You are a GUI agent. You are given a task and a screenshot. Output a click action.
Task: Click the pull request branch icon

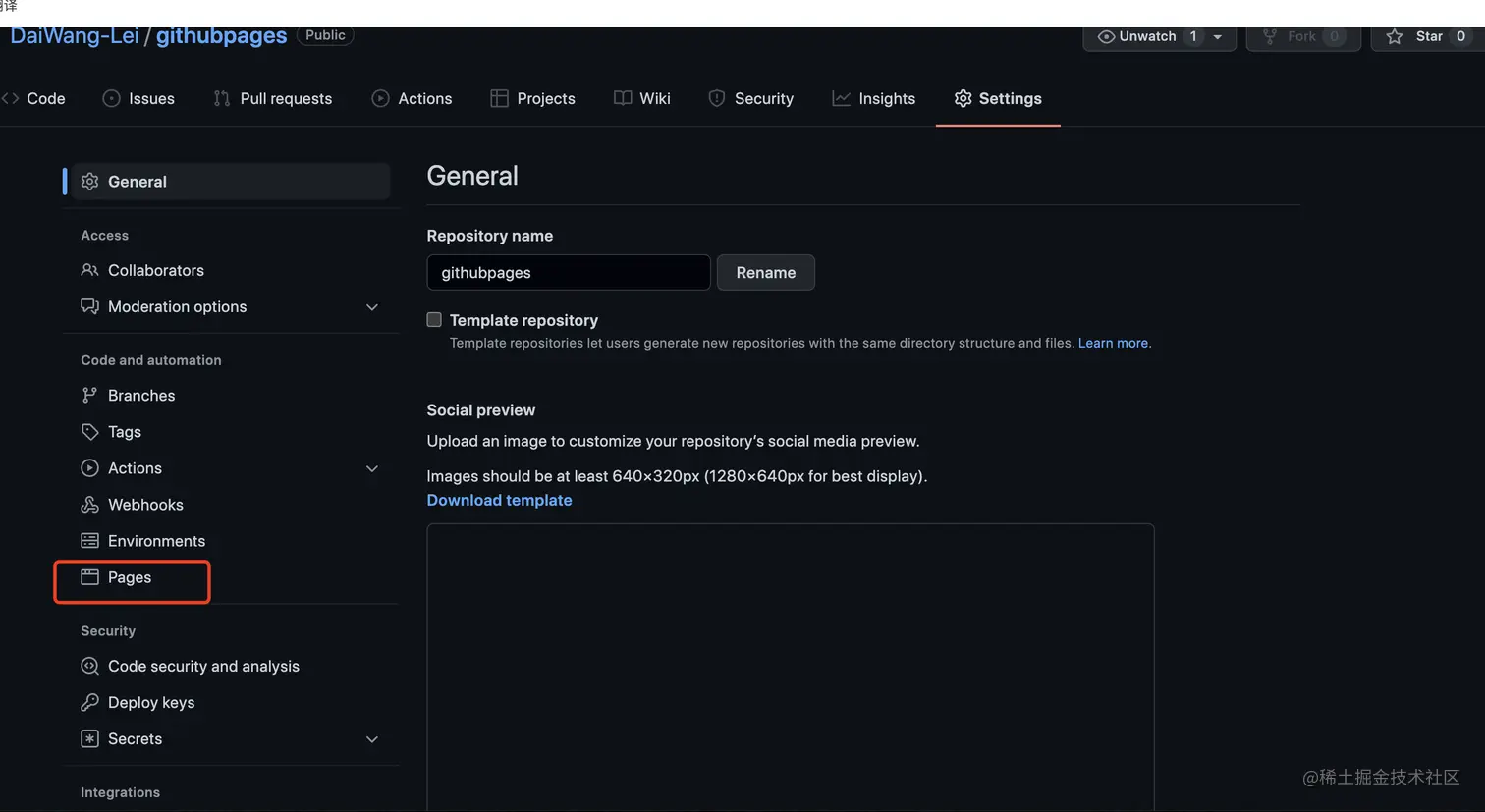222,98
